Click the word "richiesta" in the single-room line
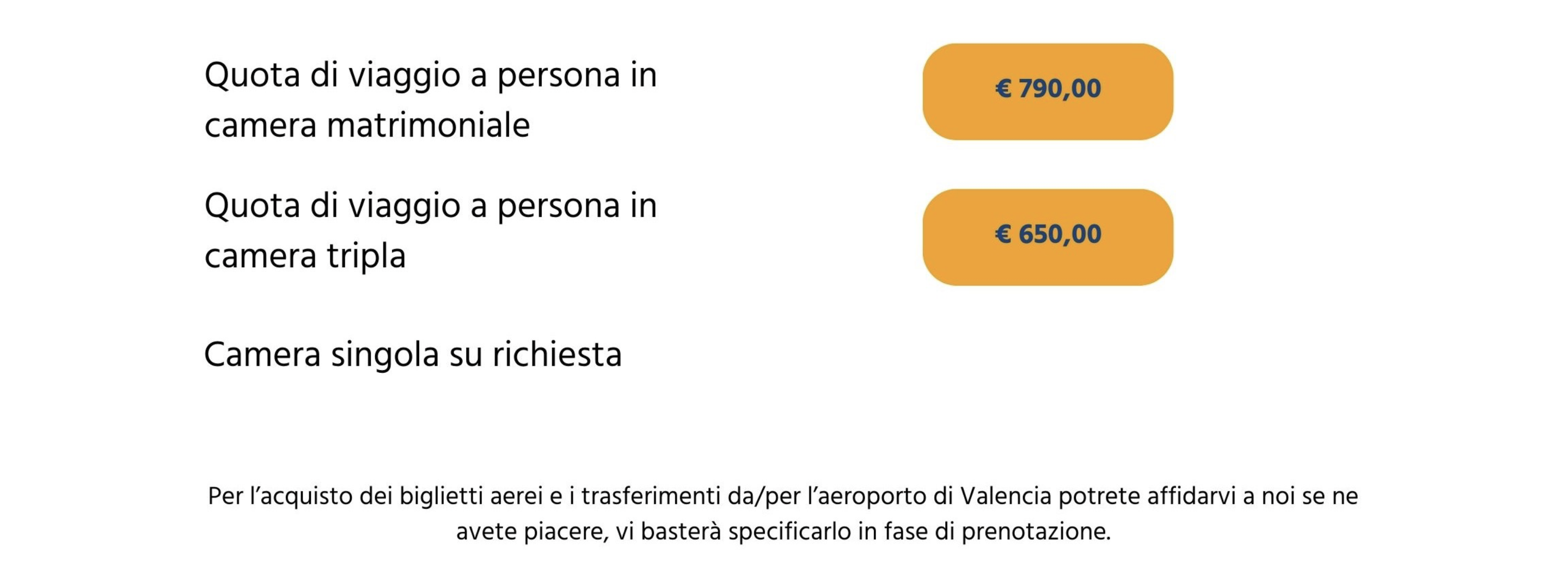This screenshot has height=566, width=1568. (557, 355)
